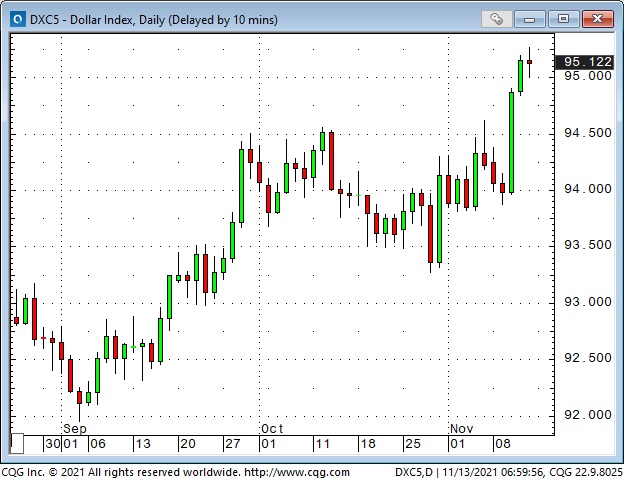The height and width of the screenshot is (480, 624).
Task: Minimize the DXC5 chart window
Action: pos(529,19)
